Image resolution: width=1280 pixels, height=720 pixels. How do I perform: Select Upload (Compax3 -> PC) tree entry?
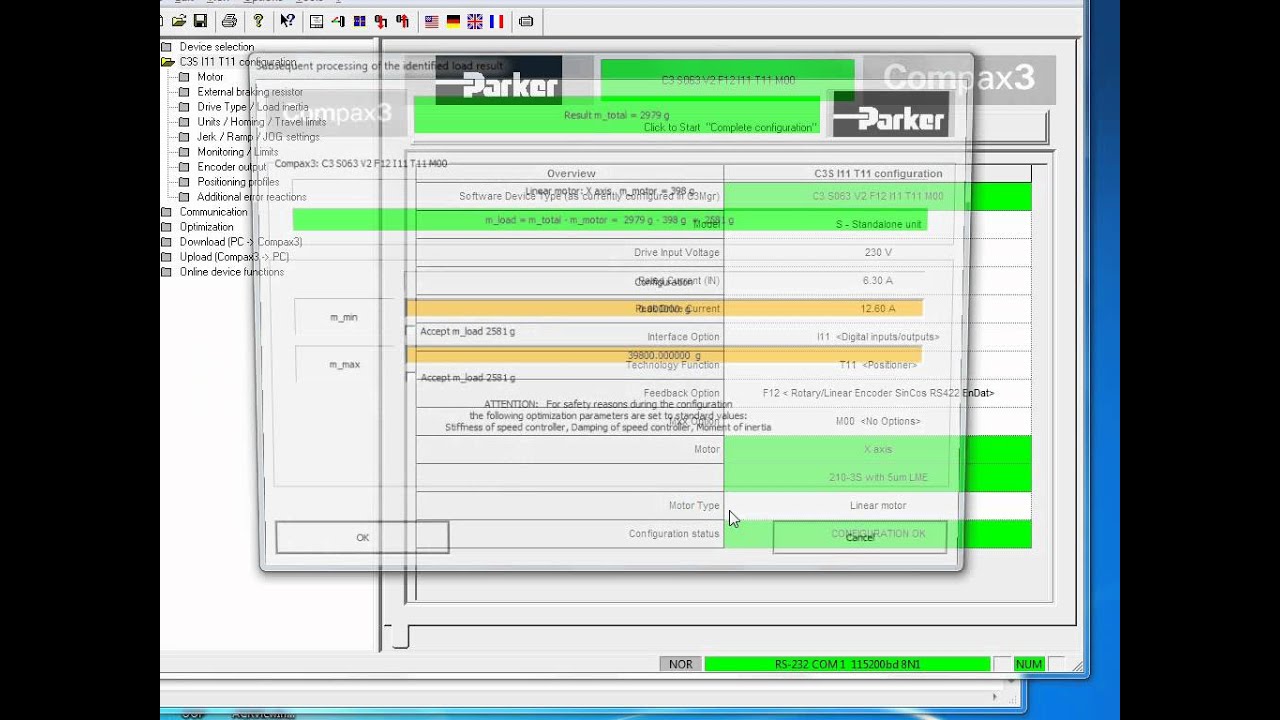[234, 257]
